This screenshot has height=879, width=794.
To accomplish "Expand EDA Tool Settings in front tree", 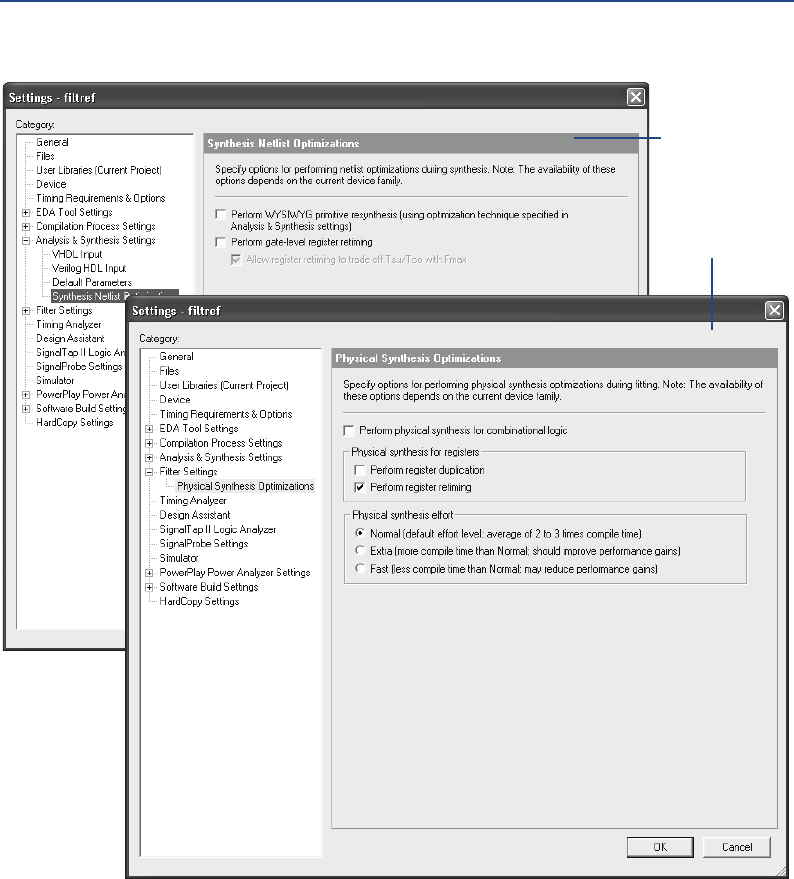I will (150, 429).
